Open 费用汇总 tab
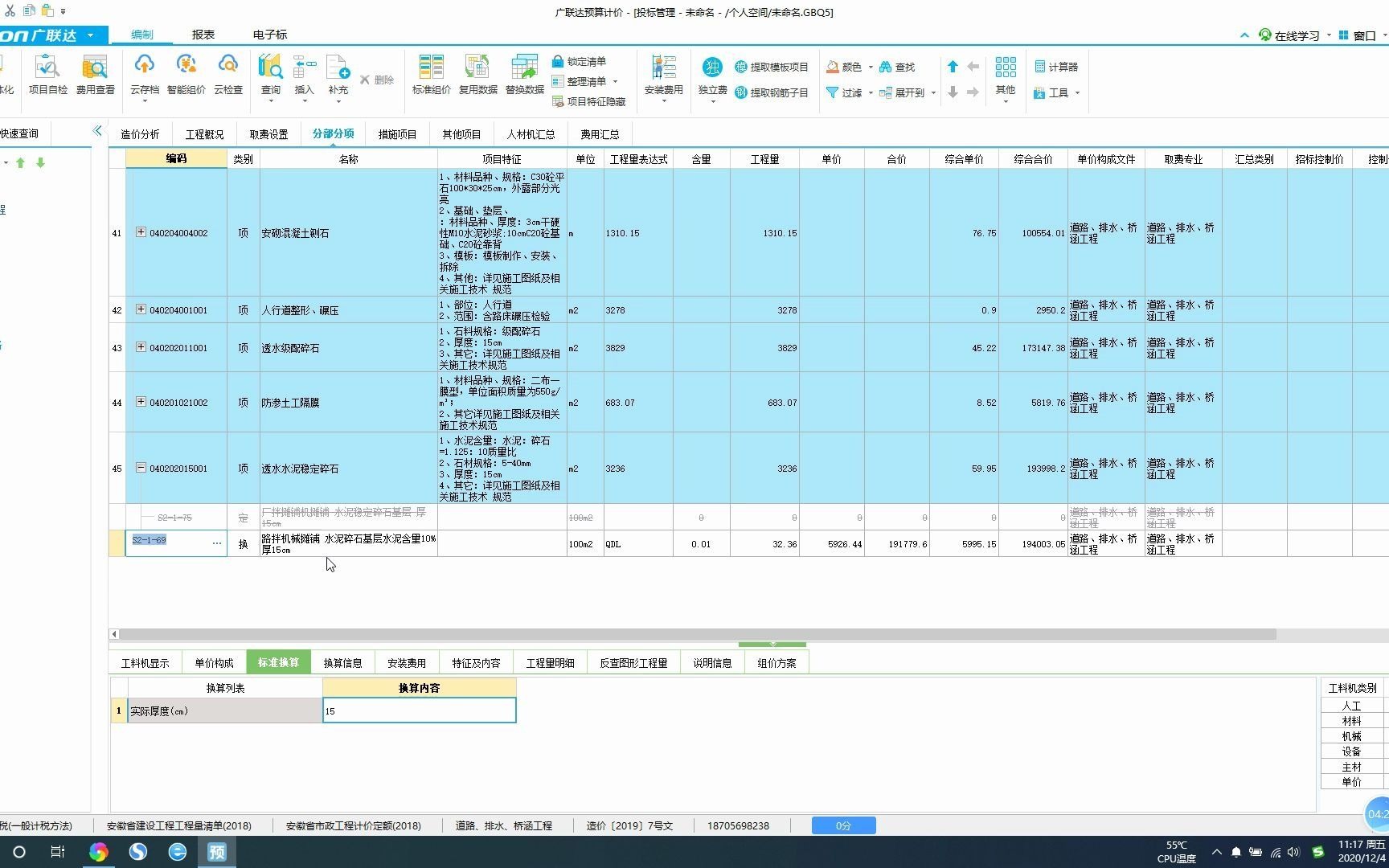The image size is (1389, 868). coord(600,134)
